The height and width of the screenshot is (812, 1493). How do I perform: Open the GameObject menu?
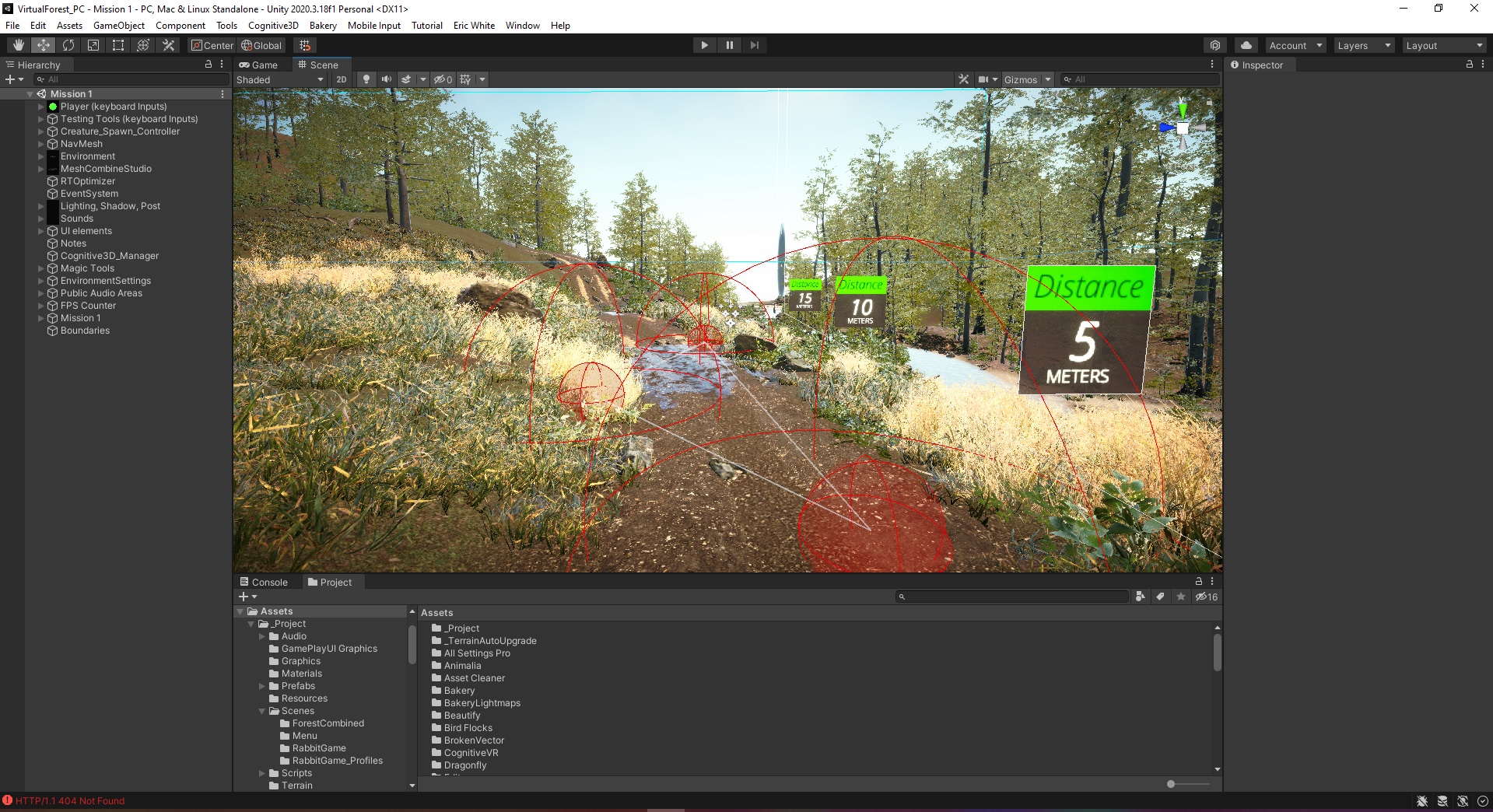[x=119, y=26]
